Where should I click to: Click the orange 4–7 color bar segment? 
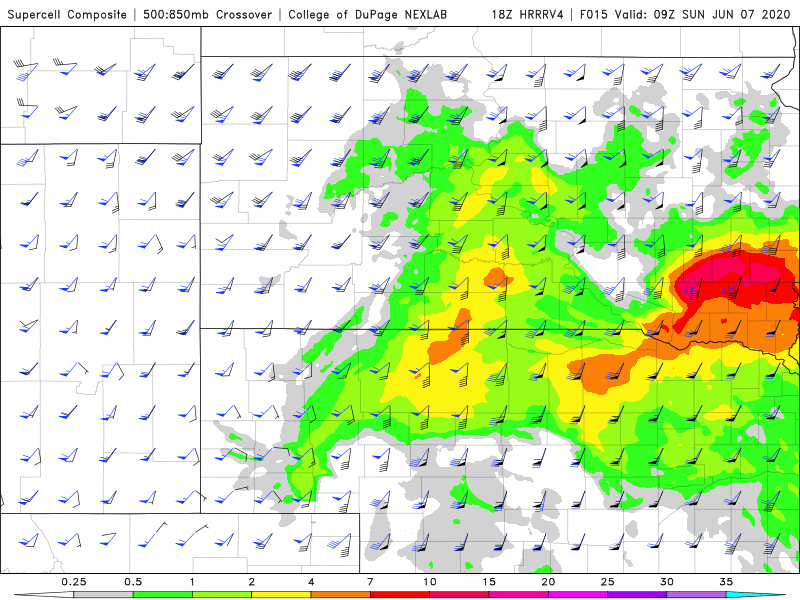coord(341,595)
